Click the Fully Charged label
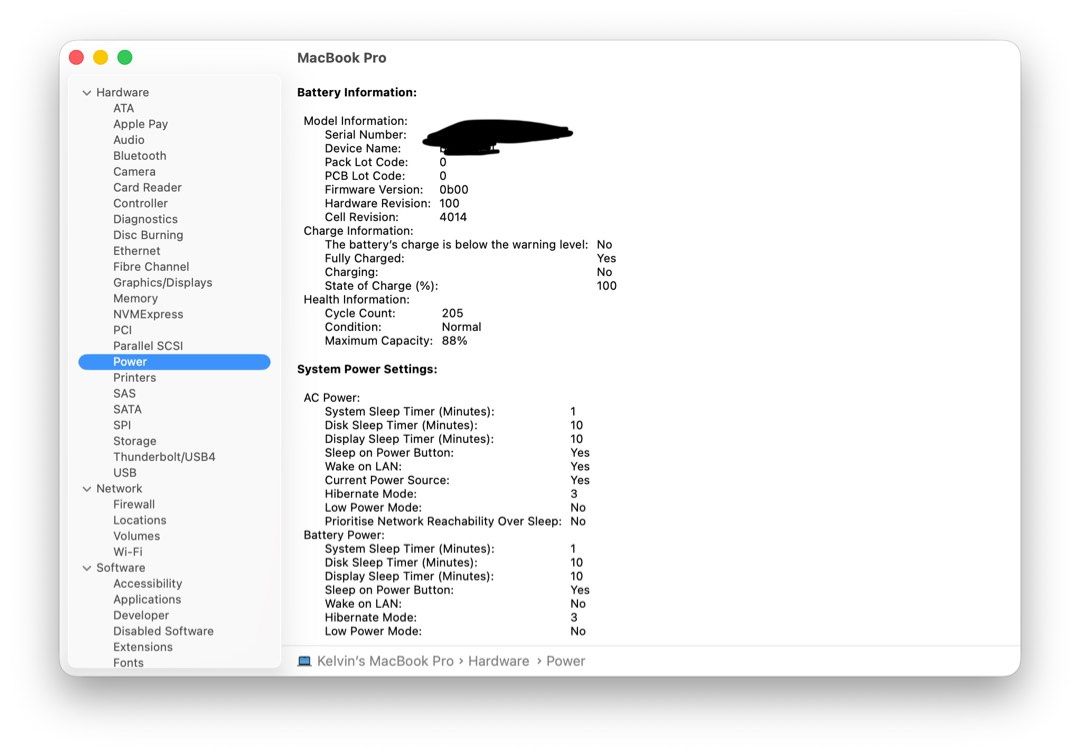The width and height of the screenshot is (1080, 755). (364, 258)
